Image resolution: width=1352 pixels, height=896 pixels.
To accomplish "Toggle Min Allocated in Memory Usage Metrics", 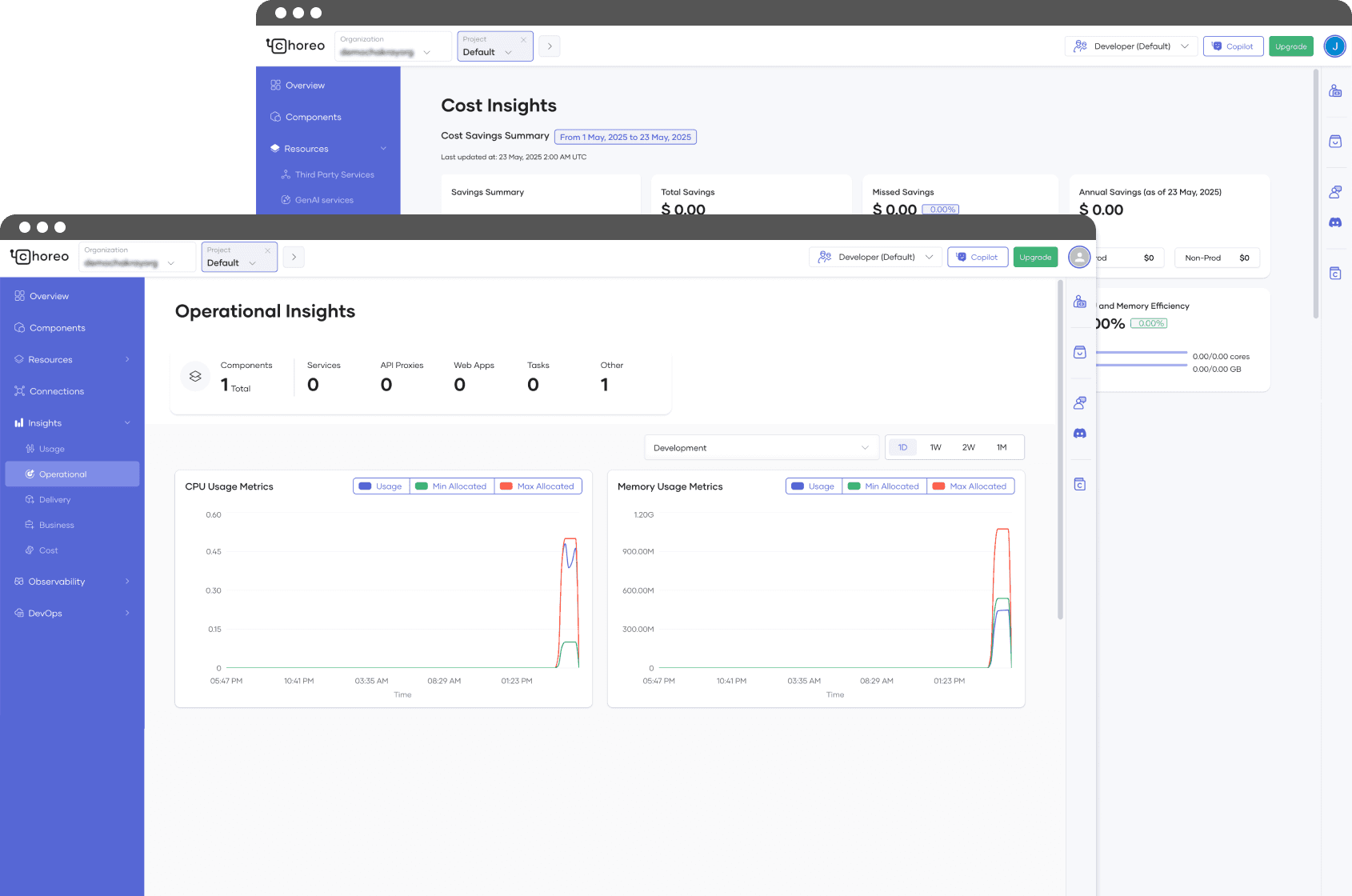I will click(x=884, y=486).
